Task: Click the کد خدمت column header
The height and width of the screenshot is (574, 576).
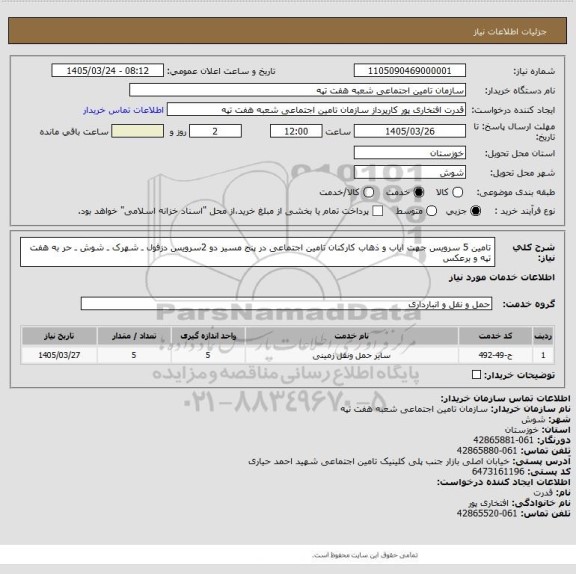Action: (x=495, y=336)
